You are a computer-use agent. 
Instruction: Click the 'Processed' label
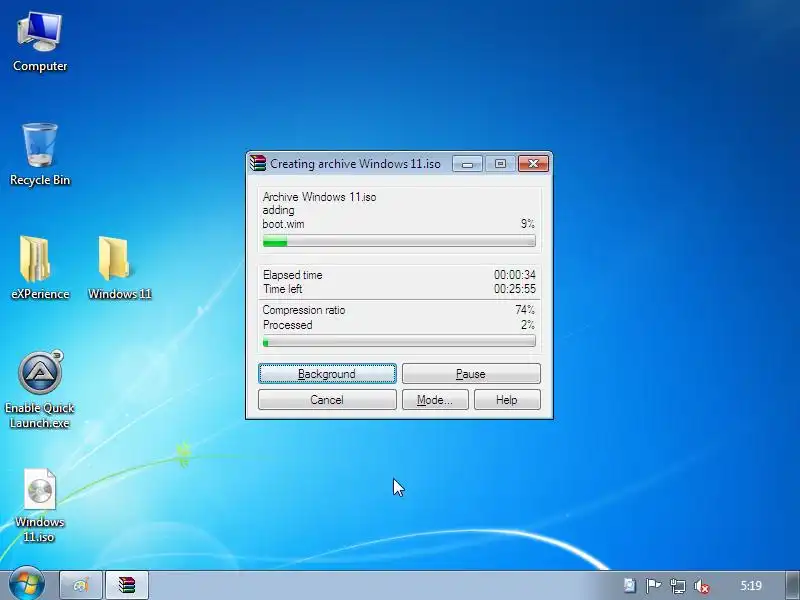(x=287, y=325)
